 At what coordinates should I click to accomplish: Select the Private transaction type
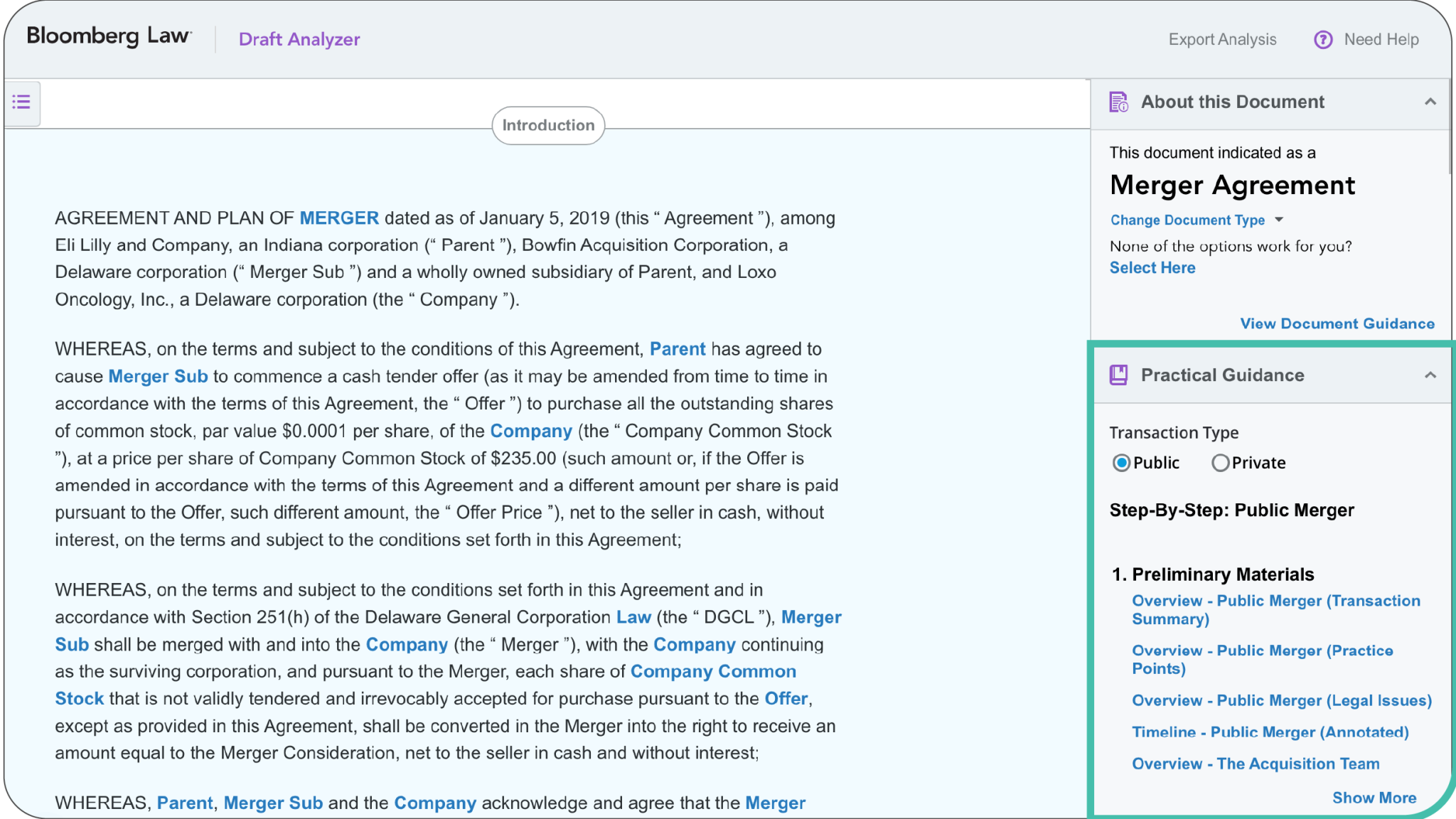pos(1221,463)
